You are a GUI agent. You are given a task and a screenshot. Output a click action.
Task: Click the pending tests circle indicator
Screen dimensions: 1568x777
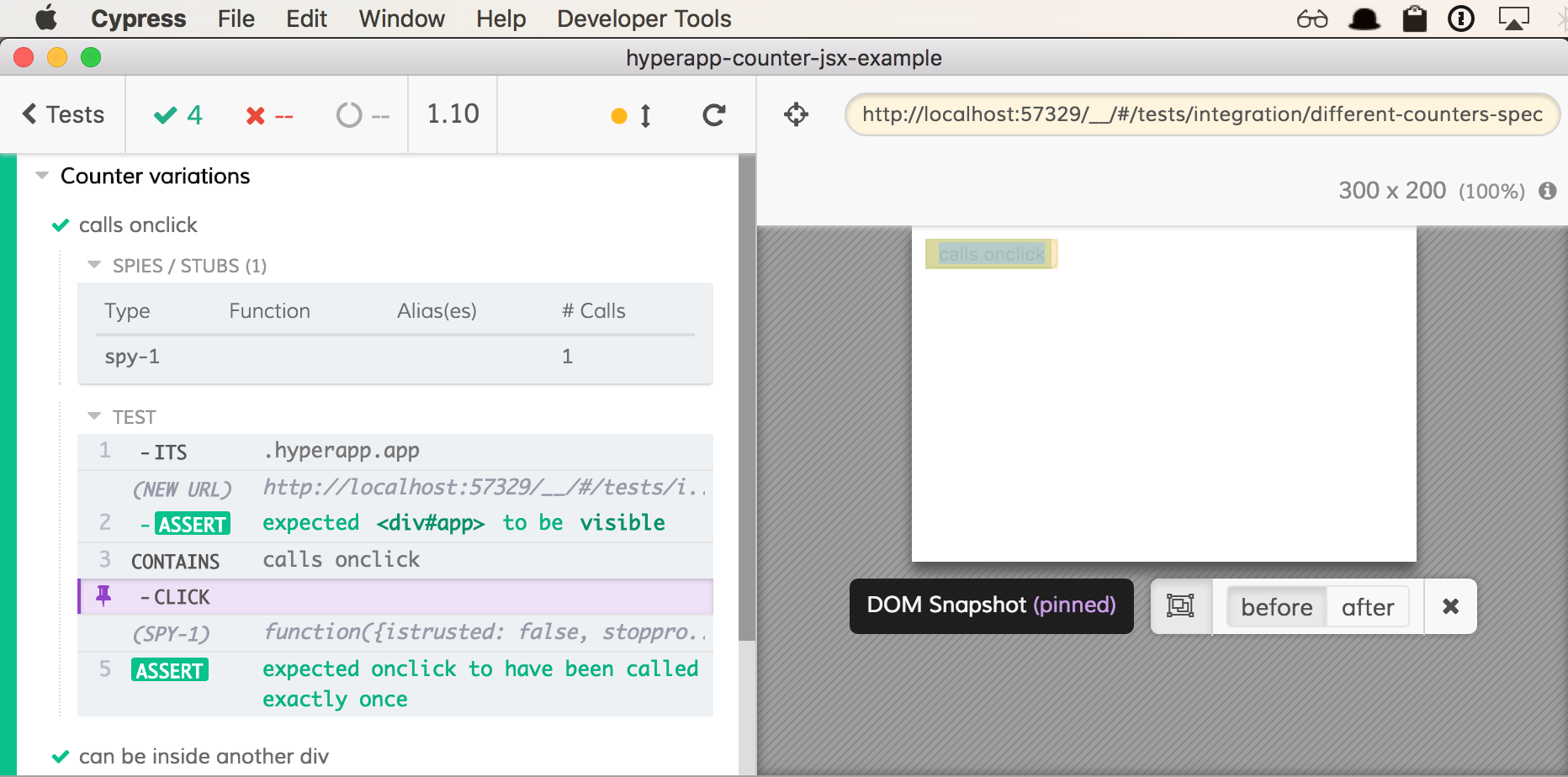pyautogui.click(x=363, y=114)
